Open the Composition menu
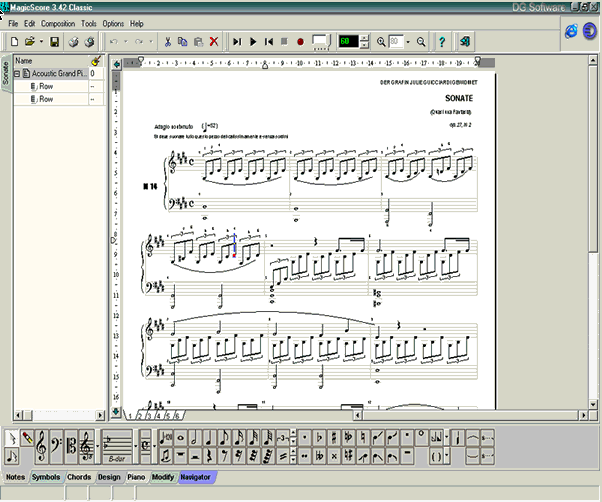 [58, 24]
